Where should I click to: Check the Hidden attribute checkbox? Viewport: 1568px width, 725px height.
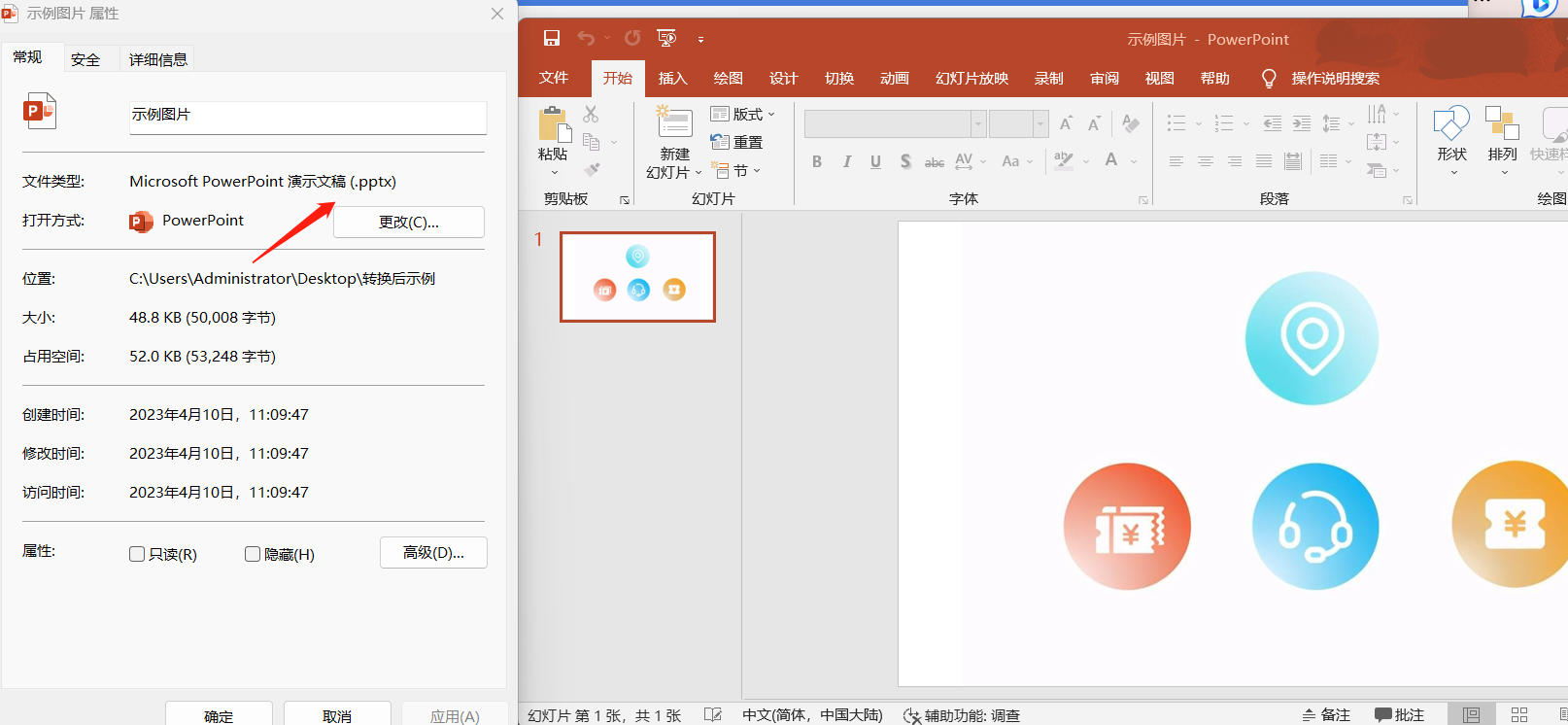tap(253, 554)
